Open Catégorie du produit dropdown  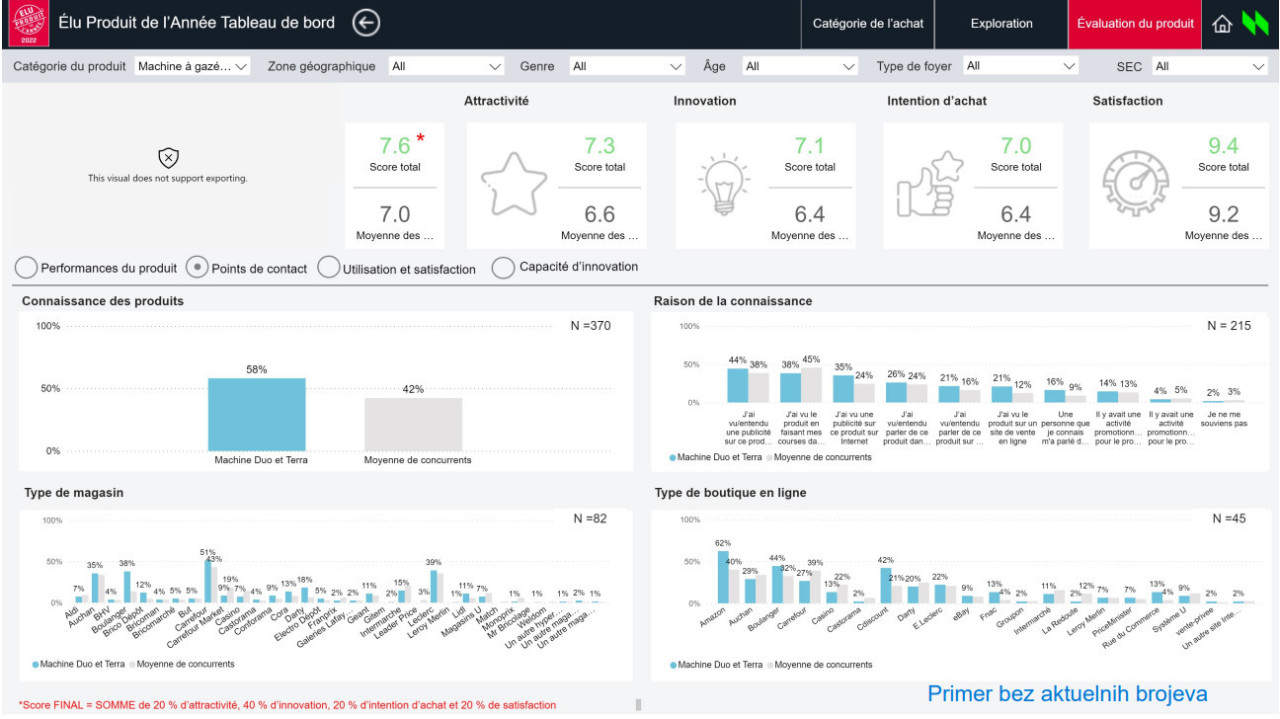pyautogui.click(x=192, y=67)
